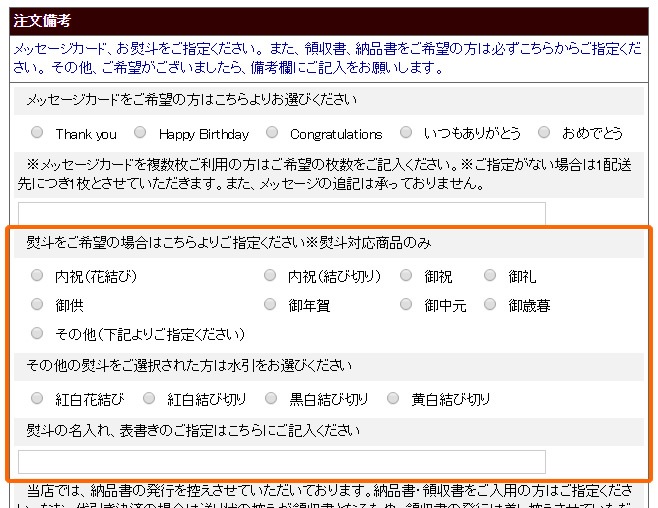Select the 御祝 noshi option

click(x=406, y=275)
